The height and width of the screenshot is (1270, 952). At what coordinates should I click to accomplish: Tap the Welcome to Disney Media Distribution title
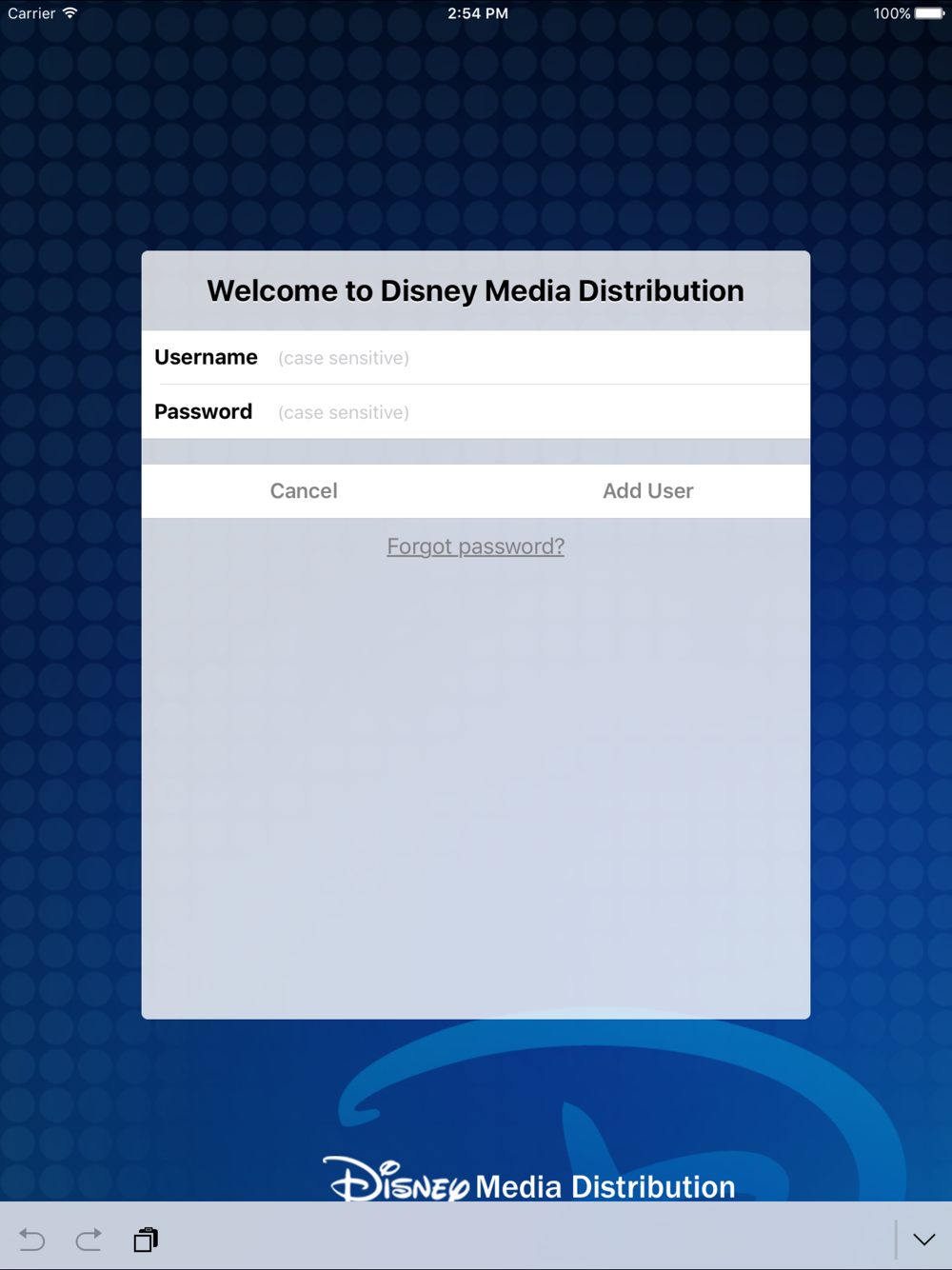tap(475, 290)
